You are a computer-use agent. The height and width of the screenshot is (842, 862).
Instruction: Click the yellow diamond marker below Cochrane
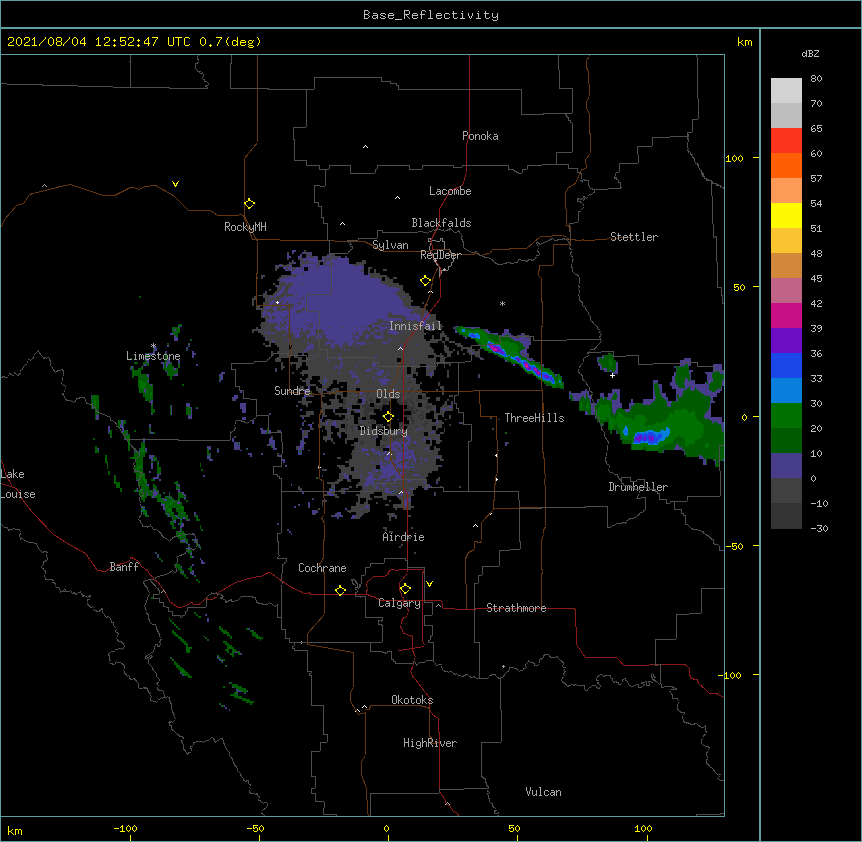[340, 590]
